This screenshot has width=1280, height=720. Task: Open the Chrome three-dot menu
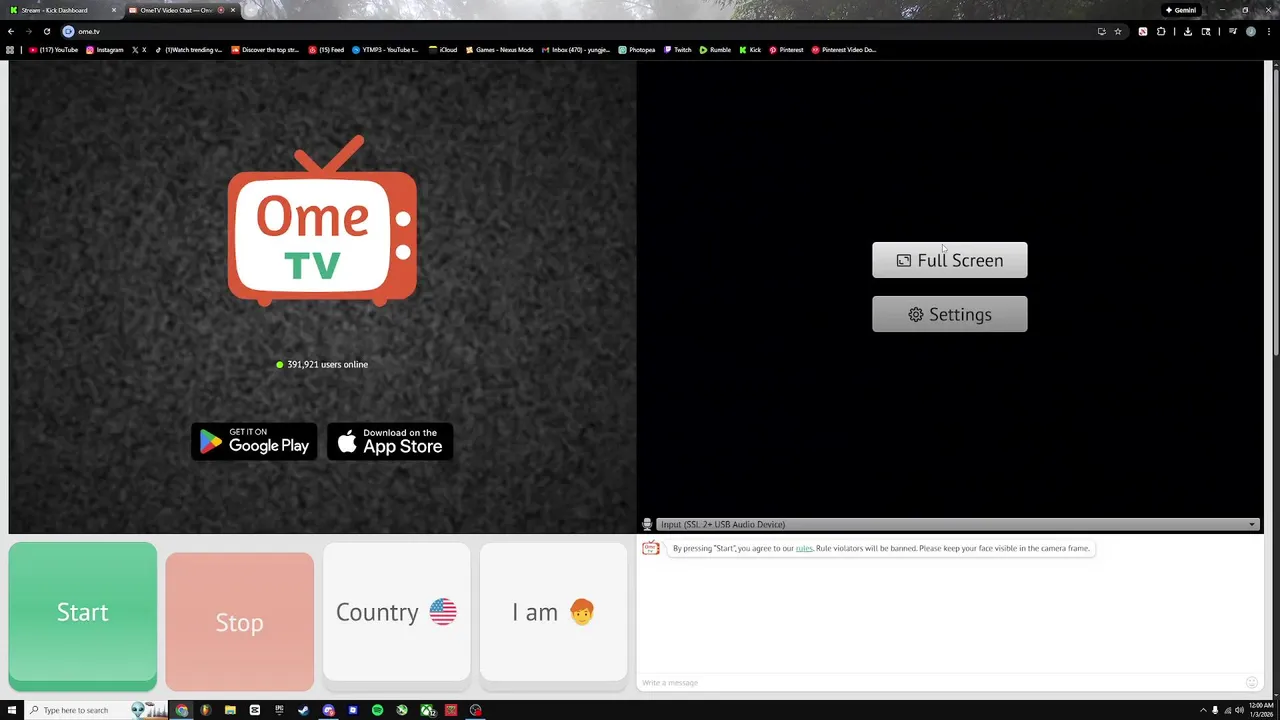point(1269,31)
